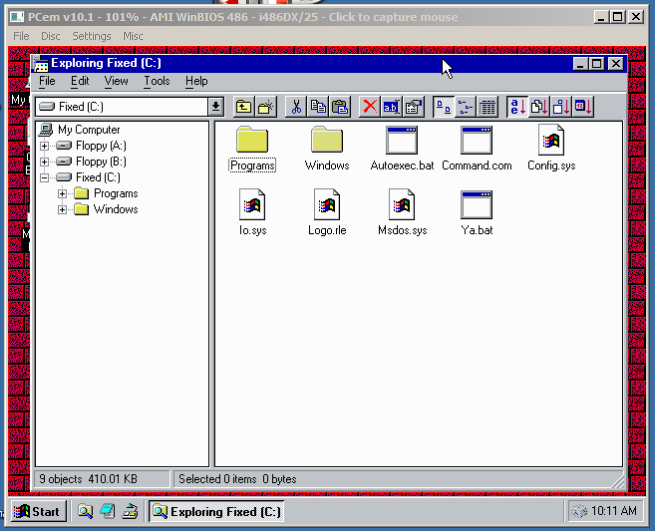Click the Explorer window's system menu icon
This screenshot has width=655, height=531.
coord(41,64)
